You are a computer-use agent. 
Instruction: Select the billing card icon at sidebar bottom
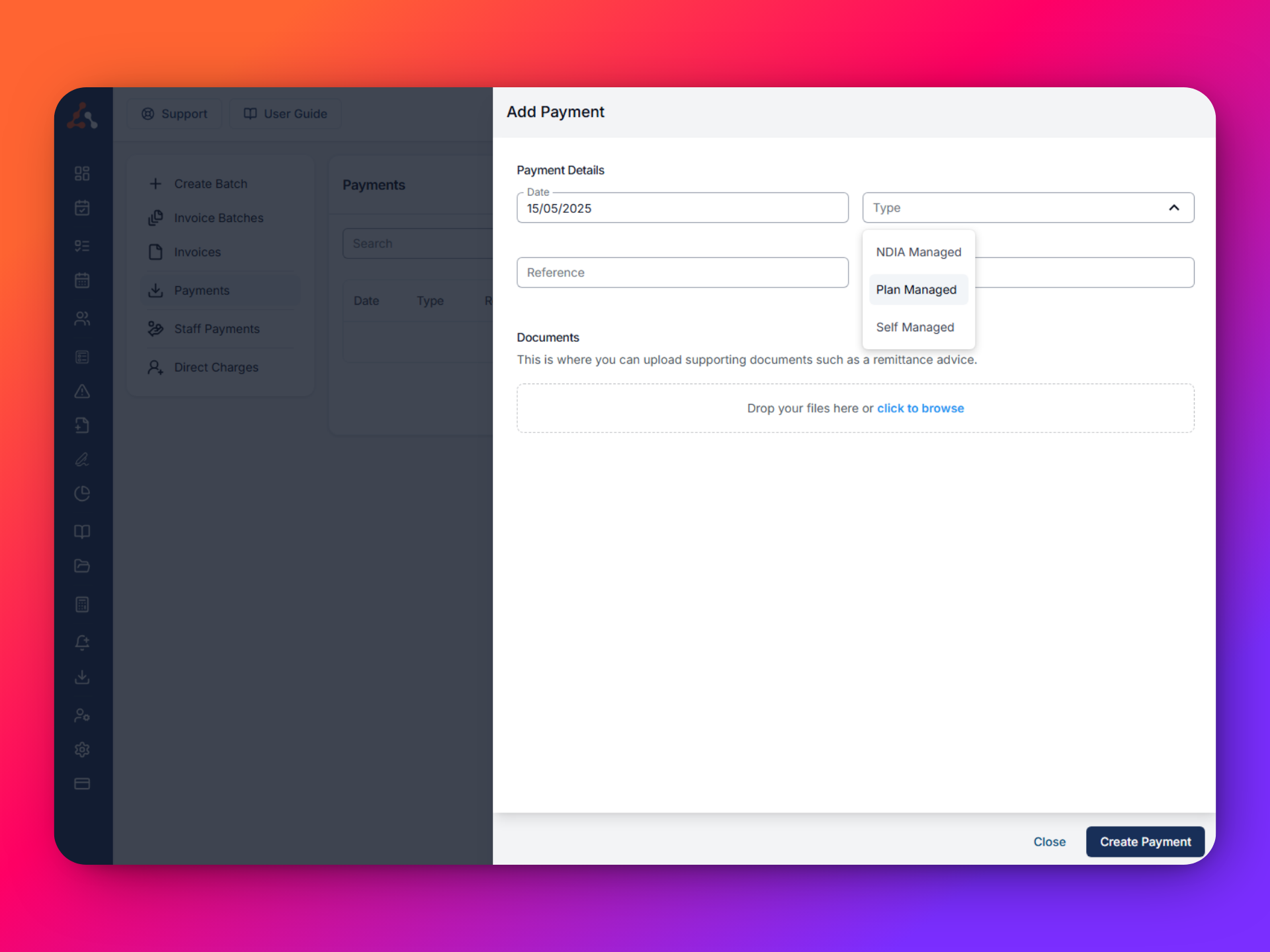tap(82, 784)
